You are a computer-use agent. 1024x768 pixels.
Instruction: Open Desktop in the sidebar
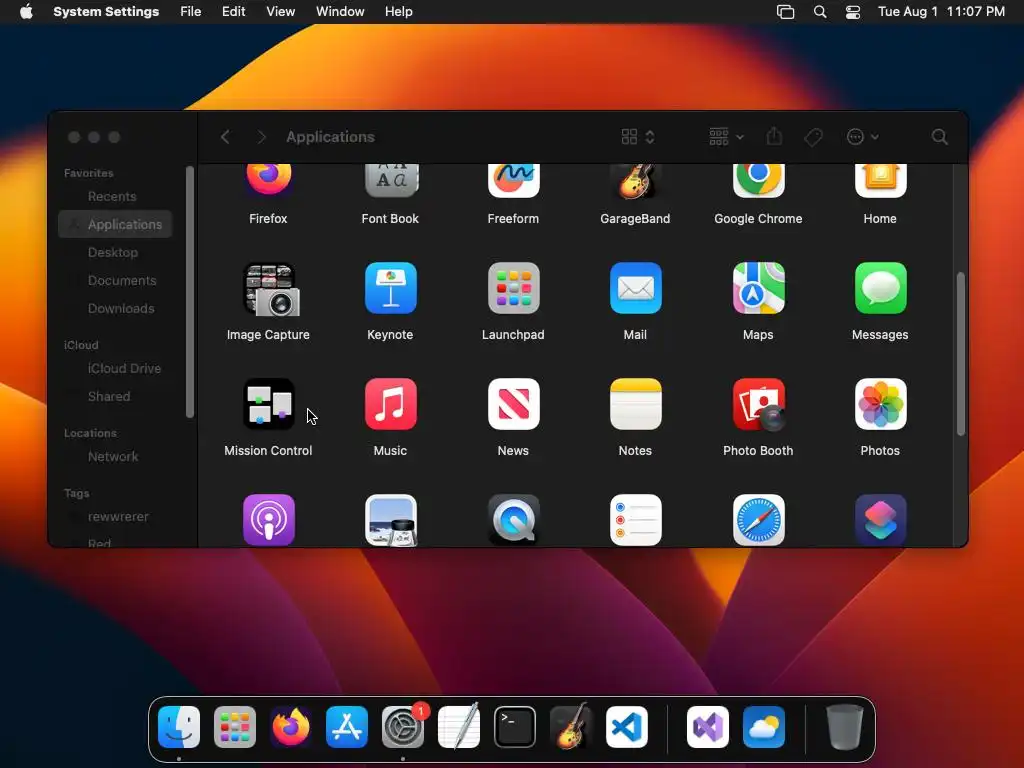(113, 252)
